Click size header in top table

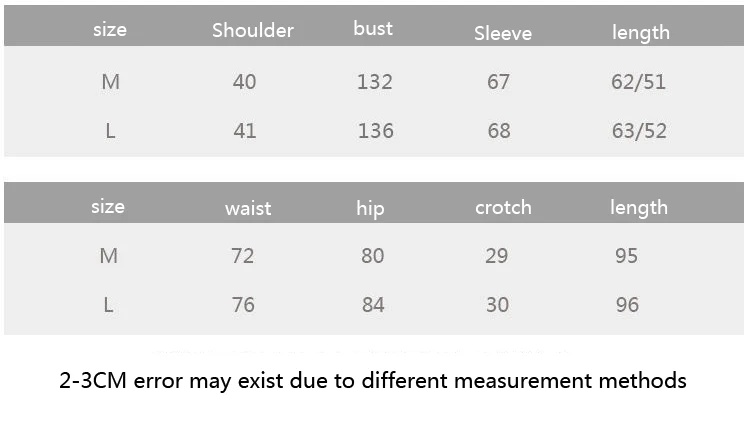point(110,30)
